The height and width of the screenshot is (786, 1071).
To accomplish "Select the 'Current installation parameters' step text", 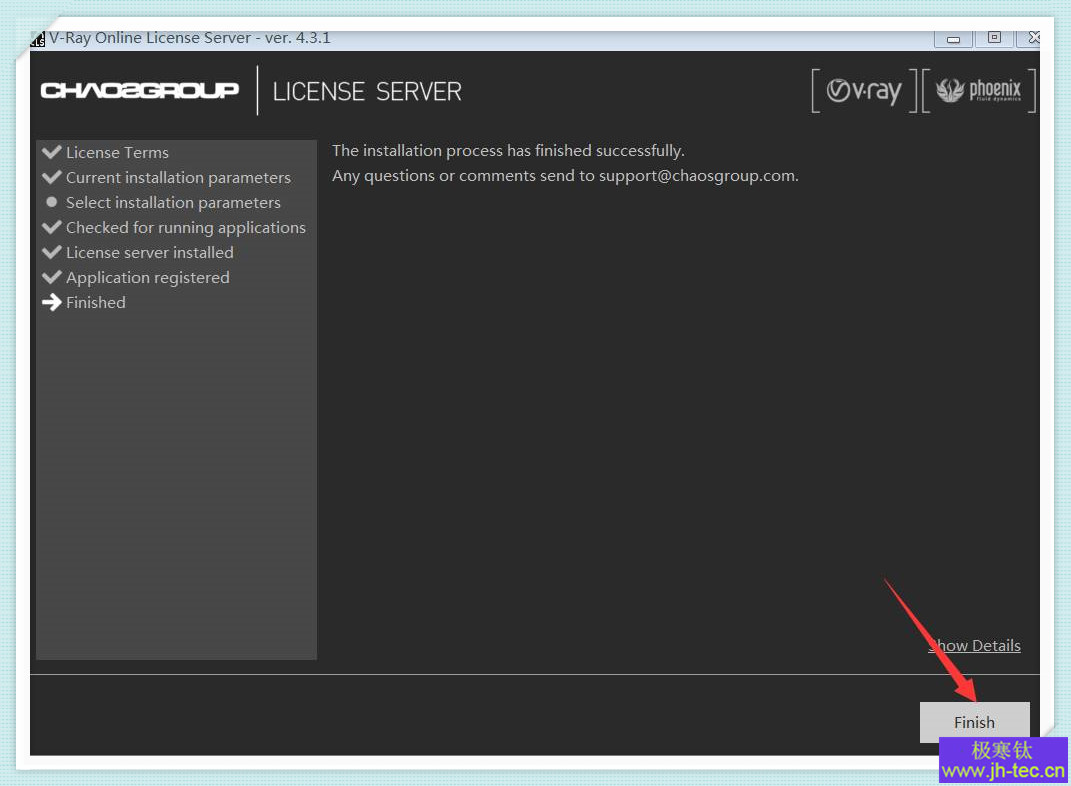I will click(178, 178).
